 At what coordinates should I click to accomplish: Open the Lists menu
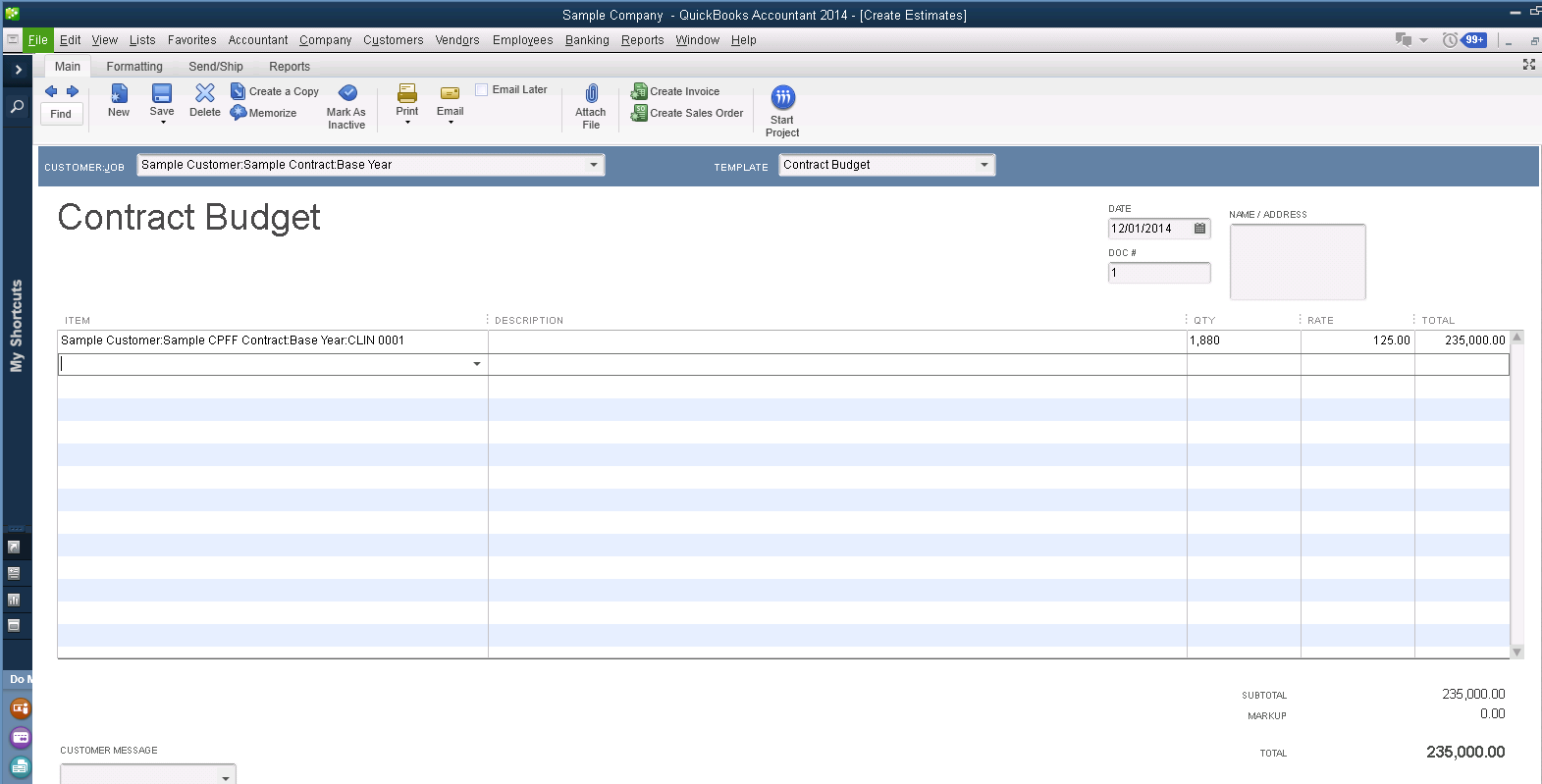(x=142, y=40)
